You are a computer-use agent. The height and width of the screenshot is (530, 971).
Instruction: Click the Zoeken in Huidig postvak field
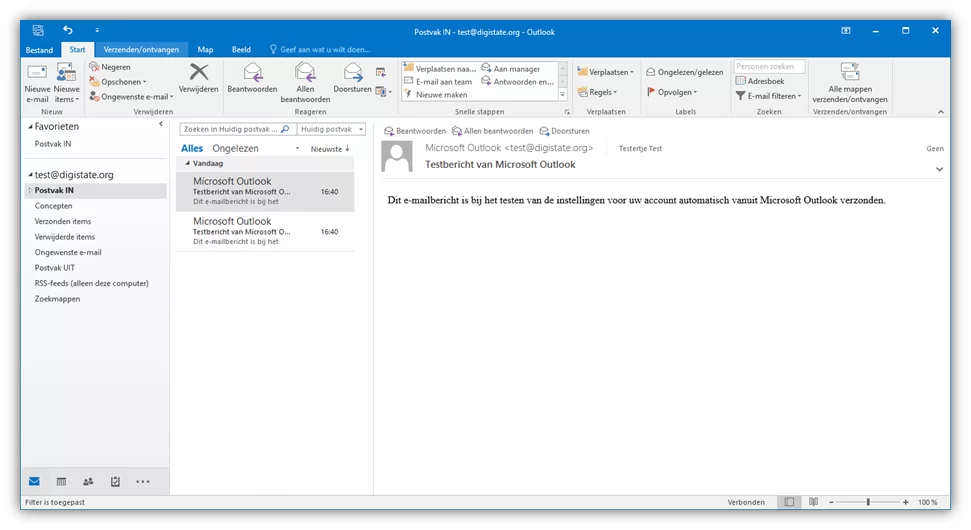(x=238, y=129)
